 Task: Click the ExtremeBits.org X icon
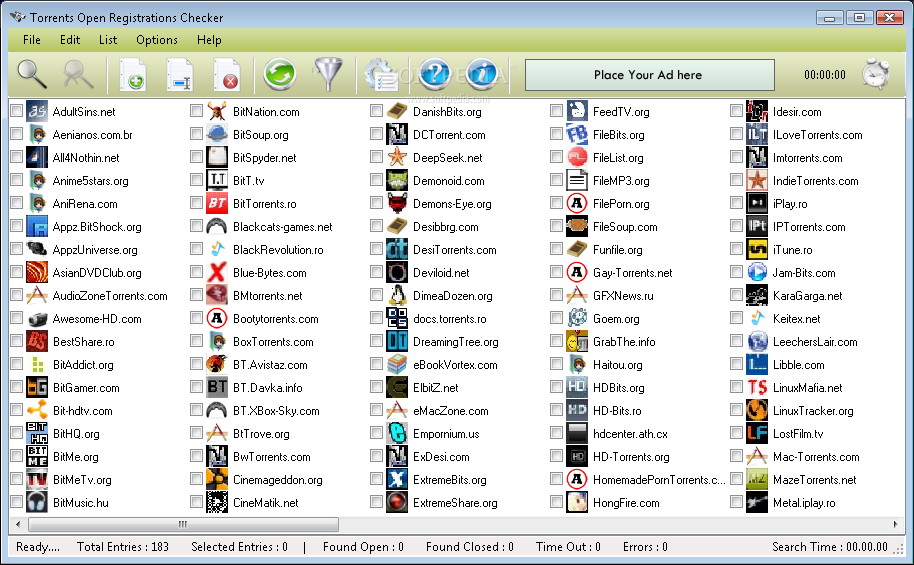(397, 480)
